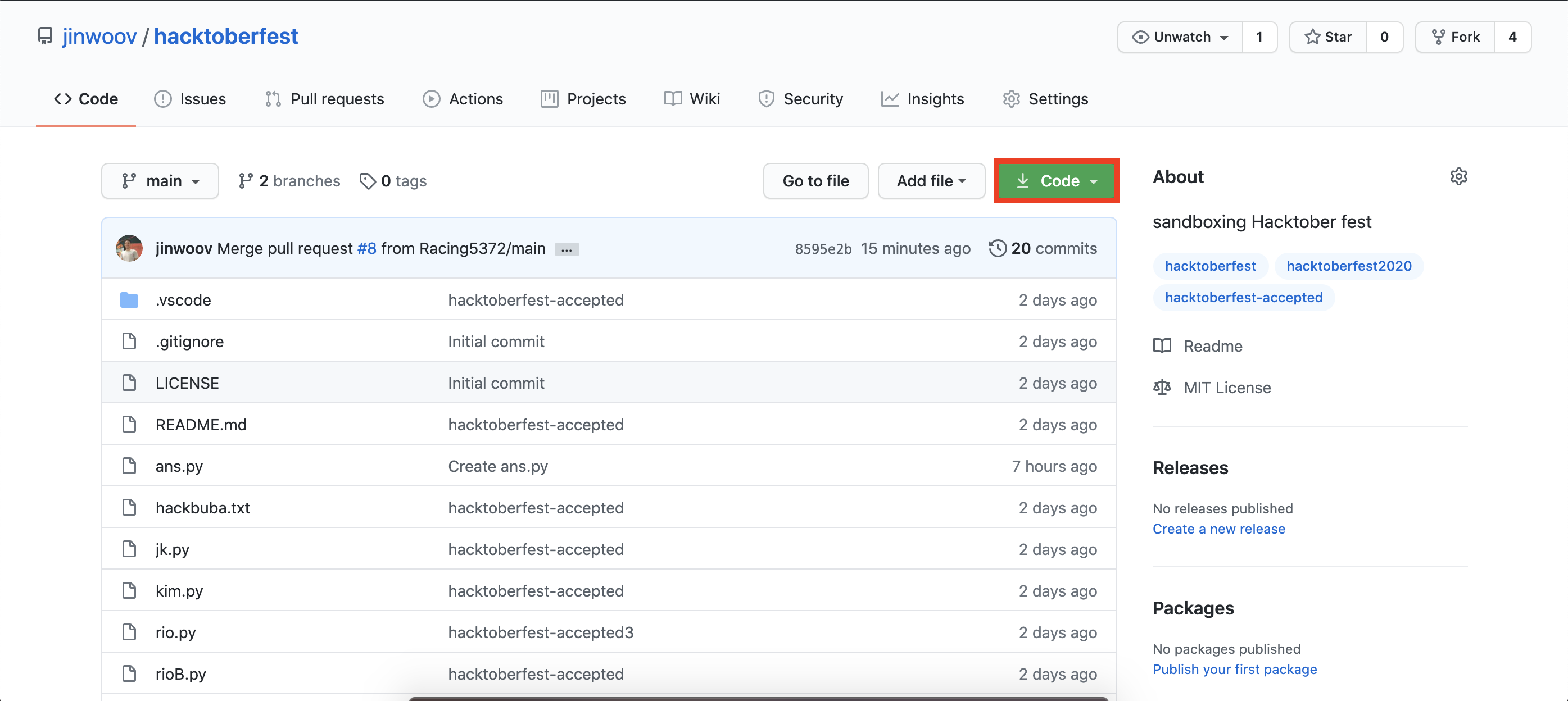Click the LICENSE file icon

[x=129, y=383]
